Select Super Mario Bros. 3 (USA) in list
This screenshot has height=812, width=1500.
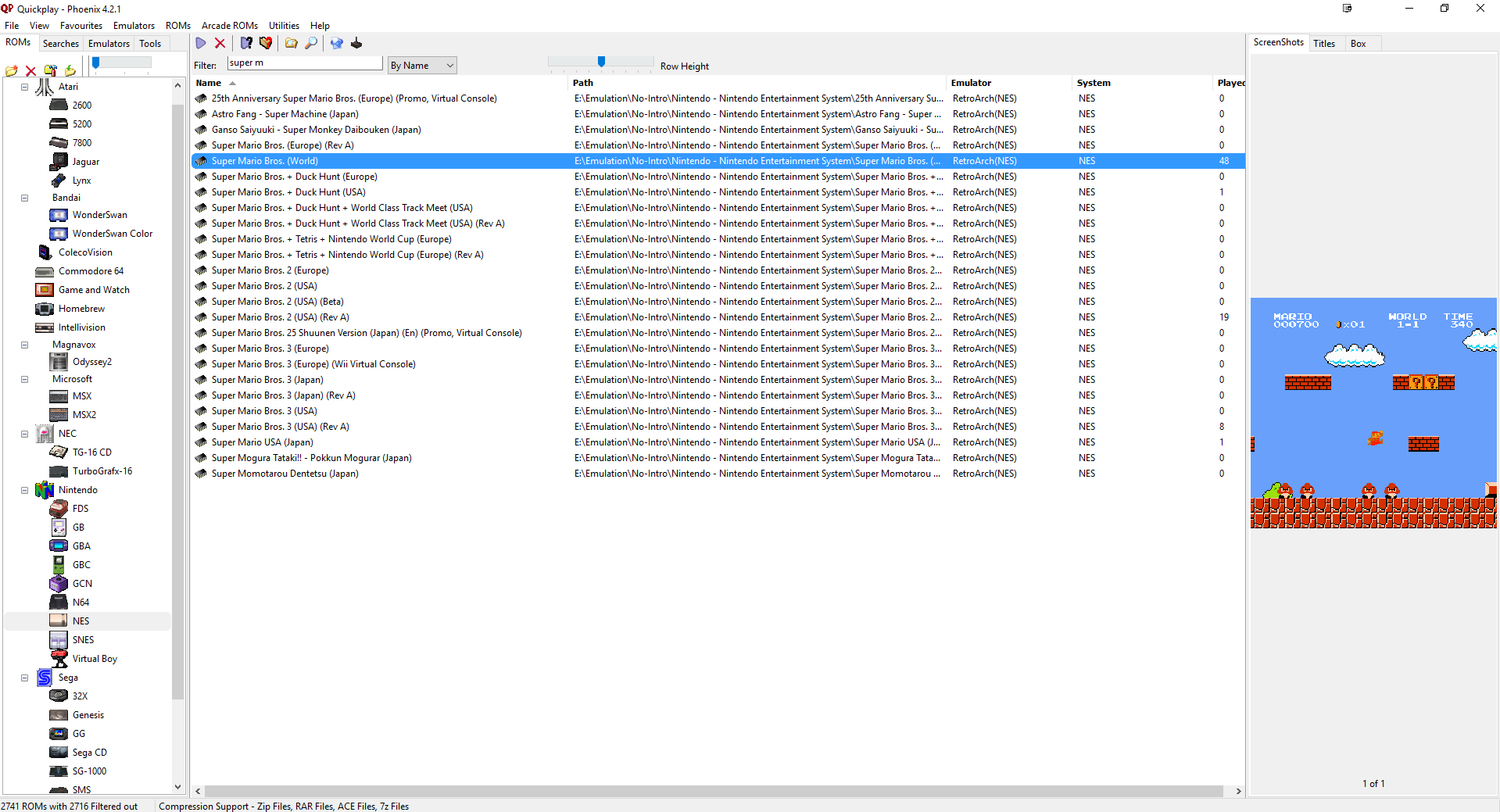264,410
